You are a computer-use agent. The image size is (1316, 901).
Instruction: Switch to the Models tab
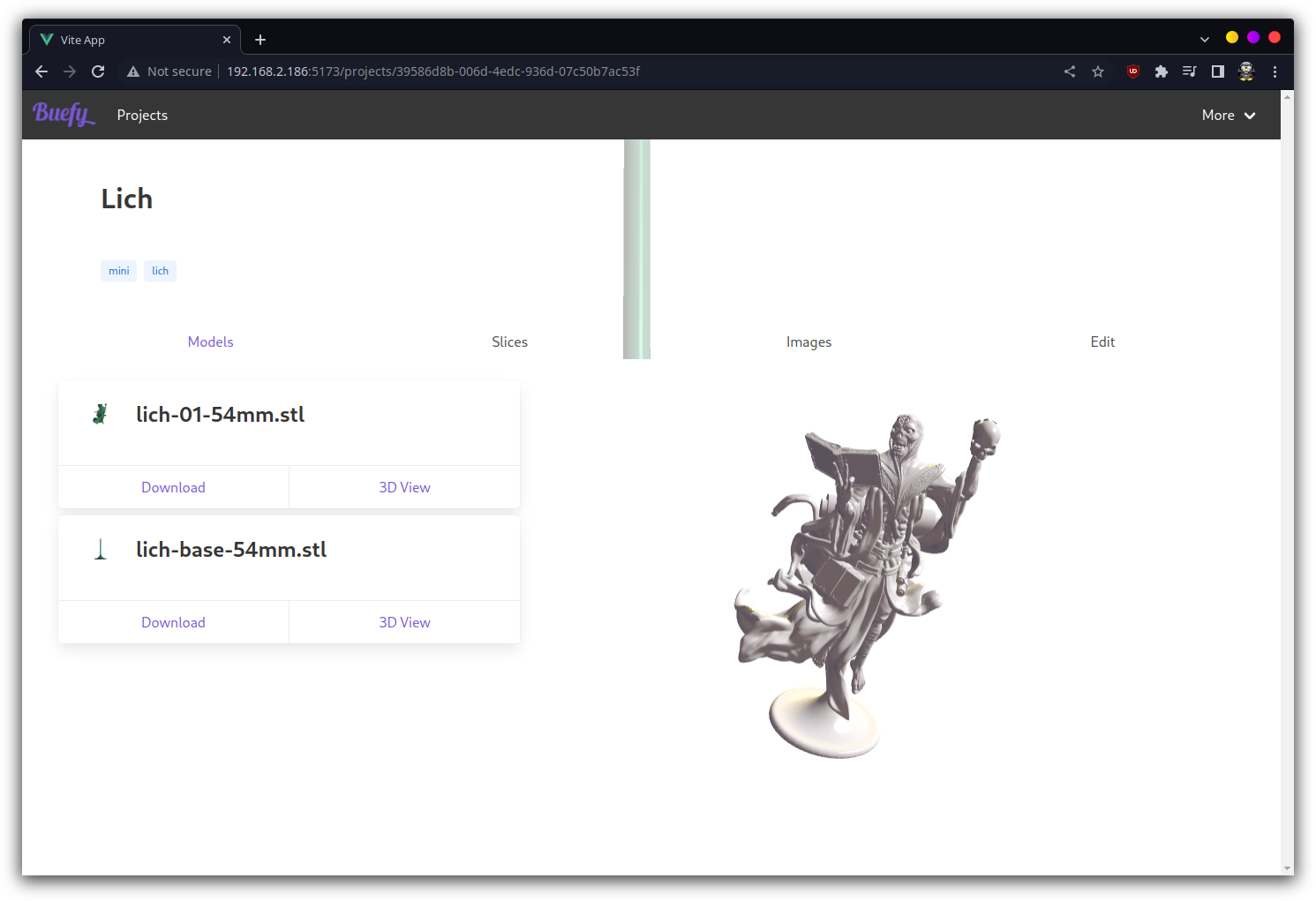point(210,342)
